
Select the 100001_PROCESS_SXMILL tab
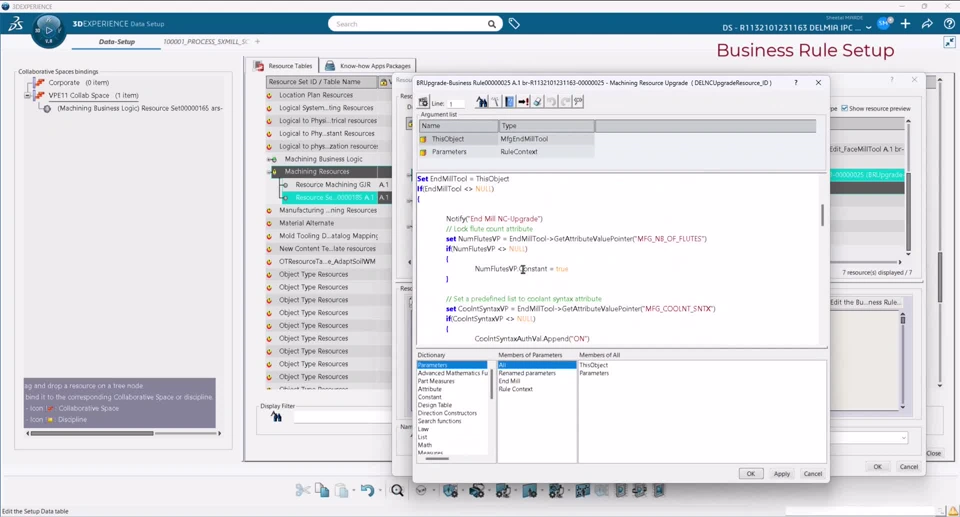(206, 42)
